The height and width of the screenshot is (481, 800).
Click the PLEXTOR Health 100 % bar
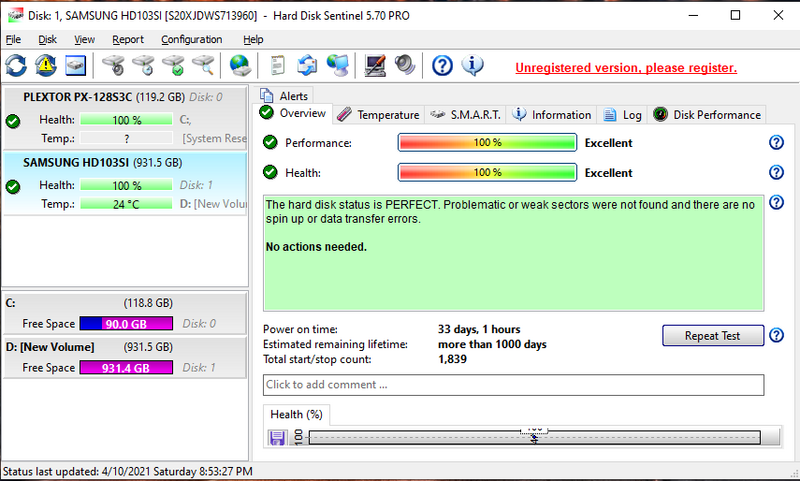127,120
